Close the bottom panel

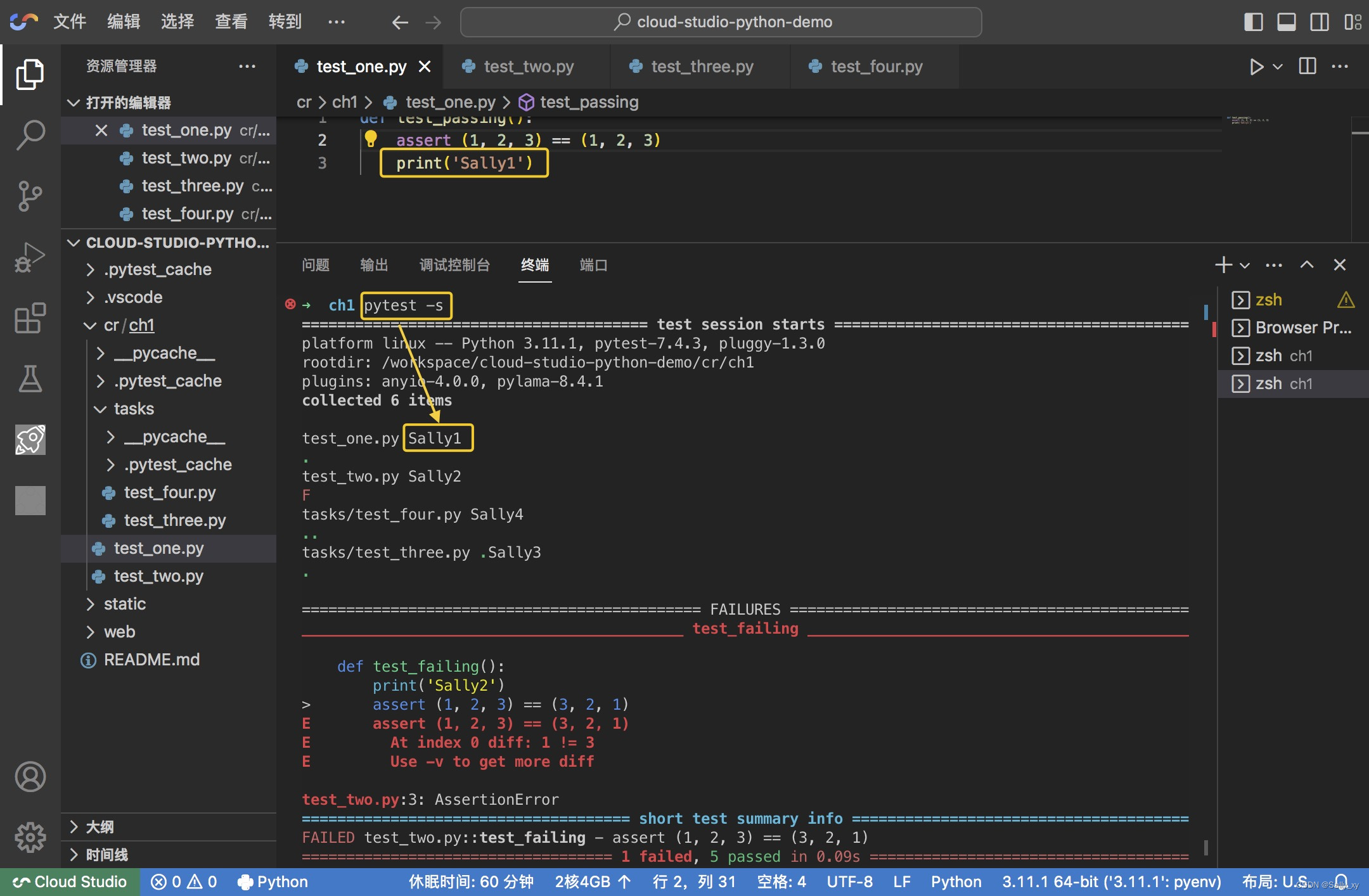1339,265
